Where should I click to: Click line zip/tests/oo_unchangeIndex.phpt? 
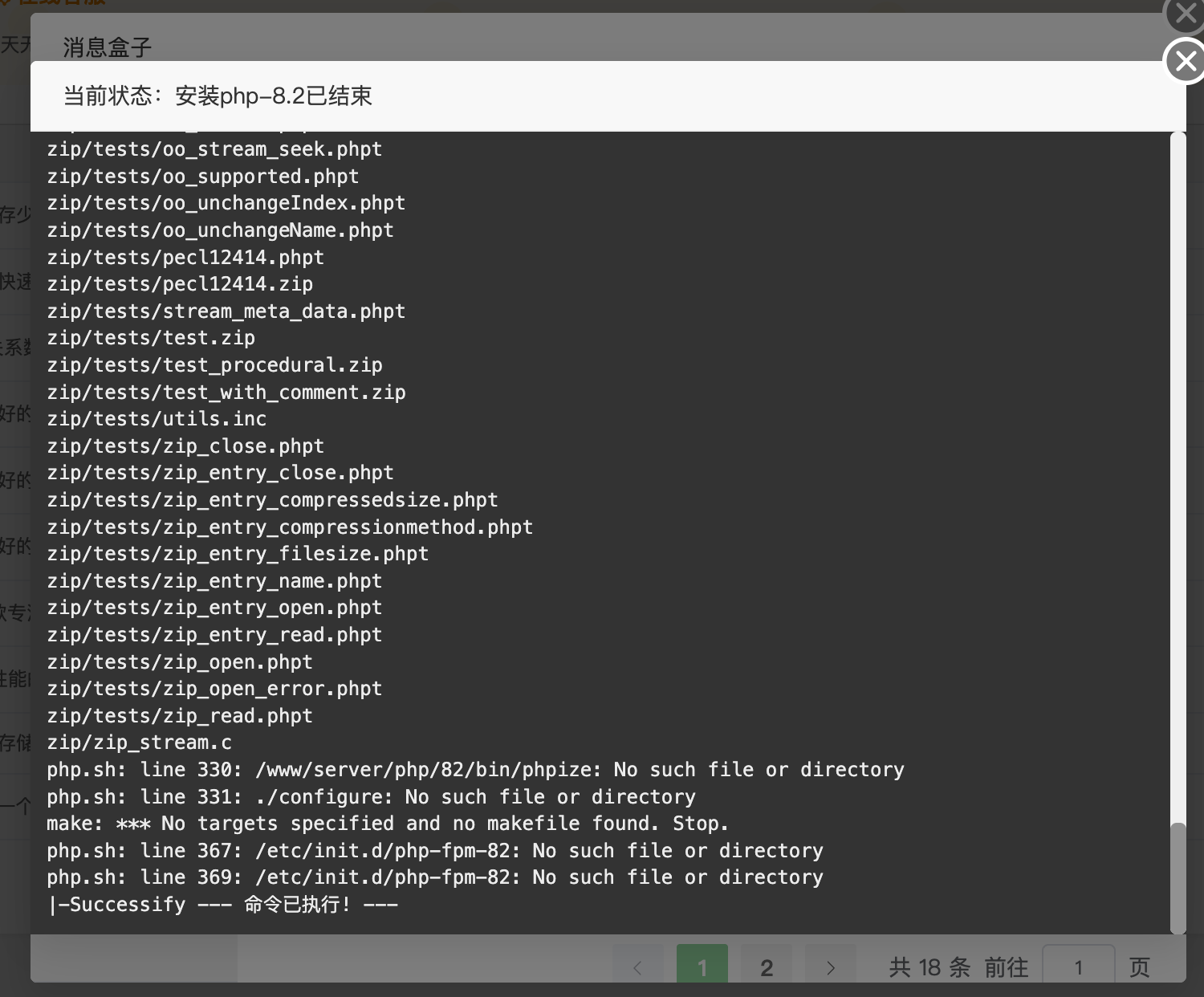click(x=226, y=203)
